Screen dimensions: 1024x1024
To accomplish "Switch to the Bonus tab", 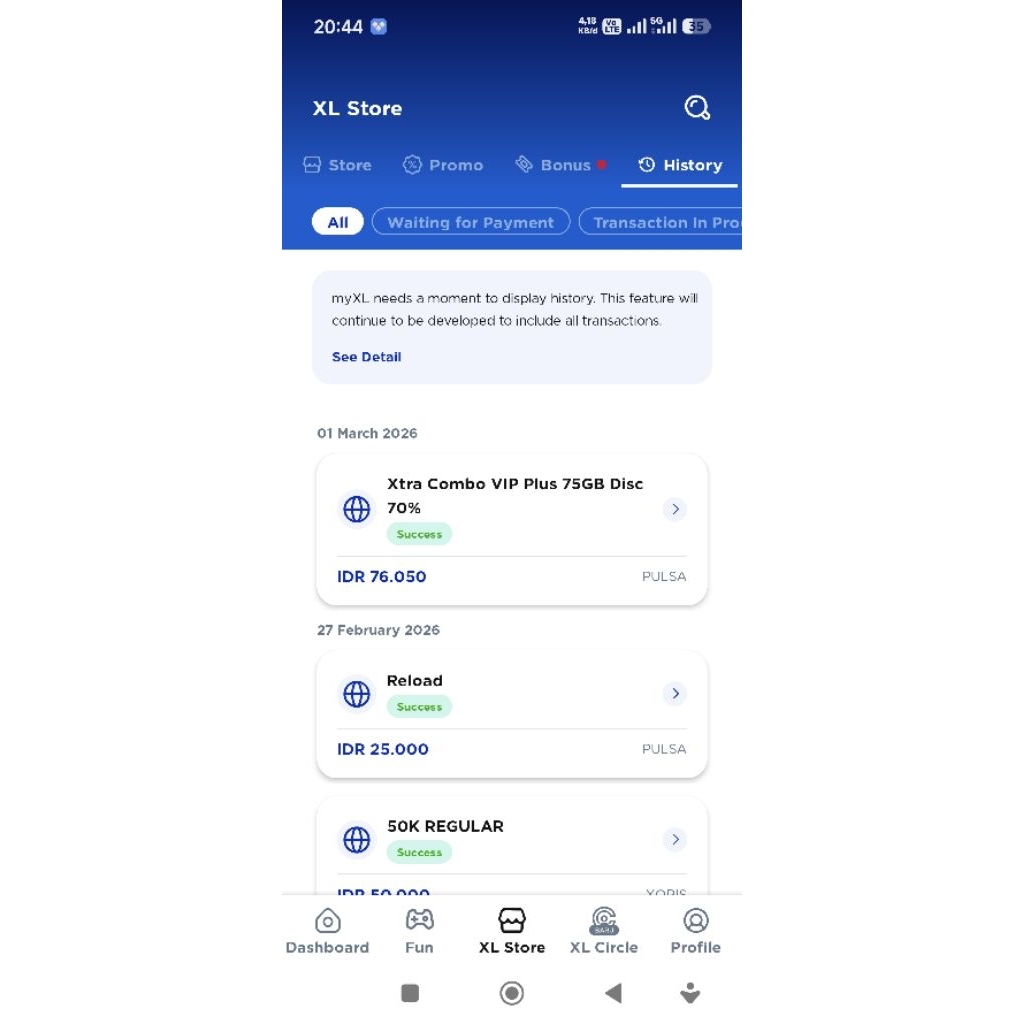I will coord(560,165).
